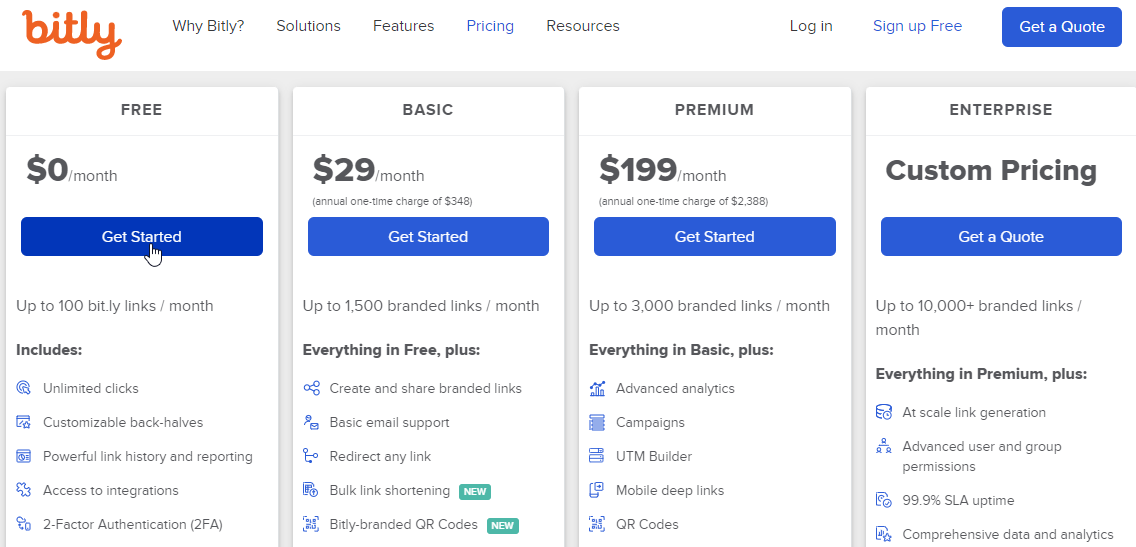Open the Why Bitly? menu
1136x547 pixels.
point(208,26)
